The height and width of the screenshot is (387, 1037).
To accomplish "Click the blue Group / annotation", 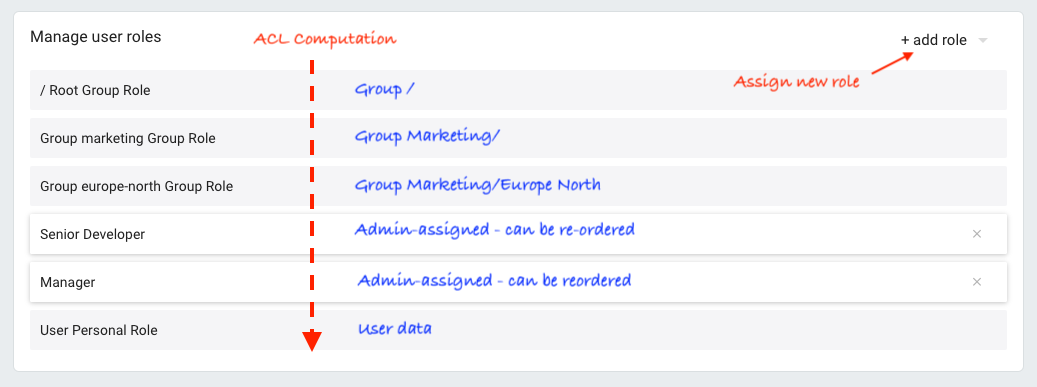I will (x=384, y=89).
